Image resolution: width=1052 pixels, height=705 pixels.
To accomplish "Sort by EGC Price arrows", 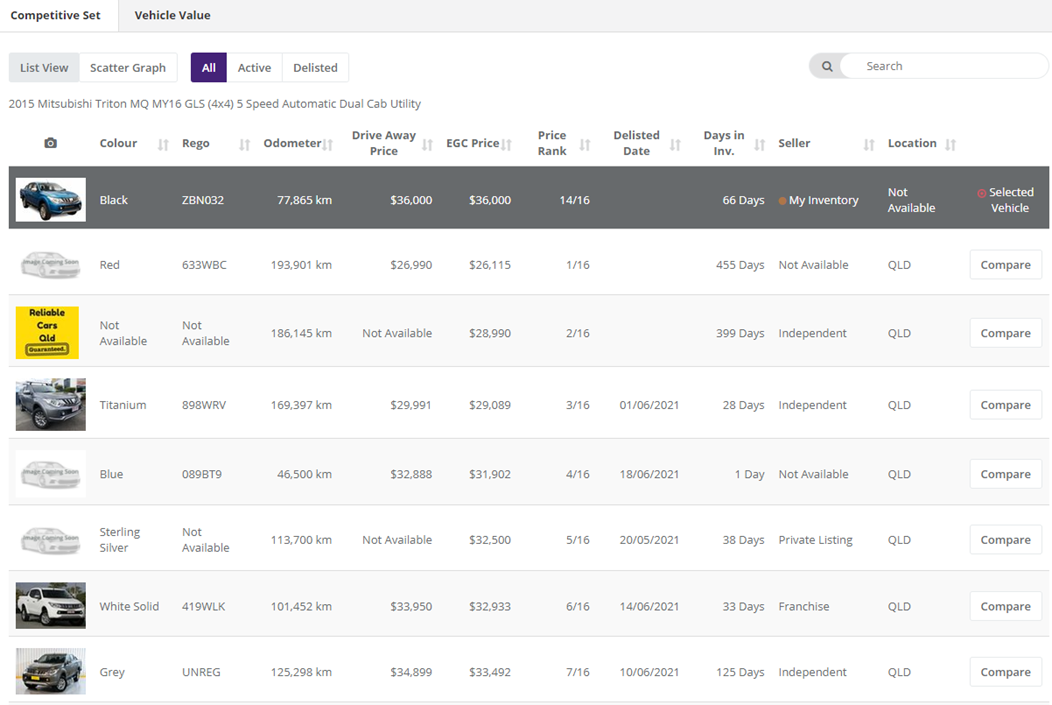I will pyautogui.click(x=507, y=144).
